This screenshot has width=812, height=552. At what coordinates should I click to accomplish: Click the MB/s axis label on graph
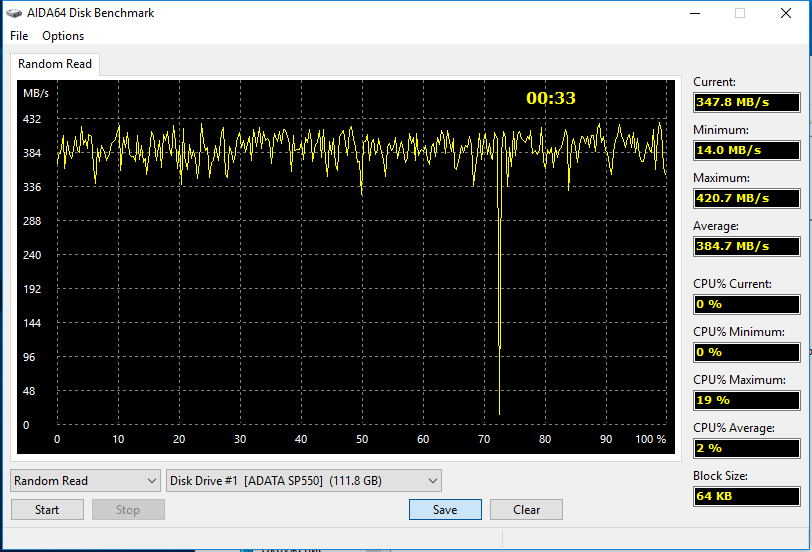(x=36, y=93)
